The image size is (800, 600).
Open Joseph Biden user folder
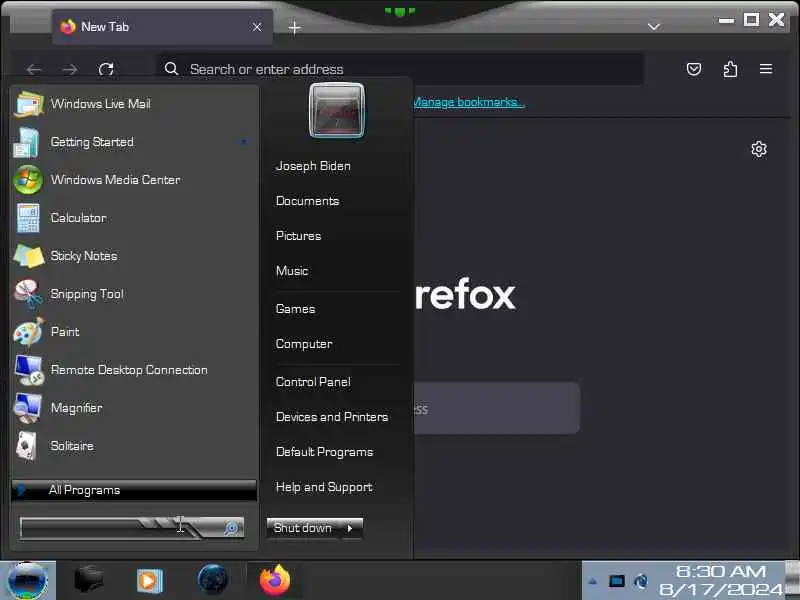click(313, 166)
